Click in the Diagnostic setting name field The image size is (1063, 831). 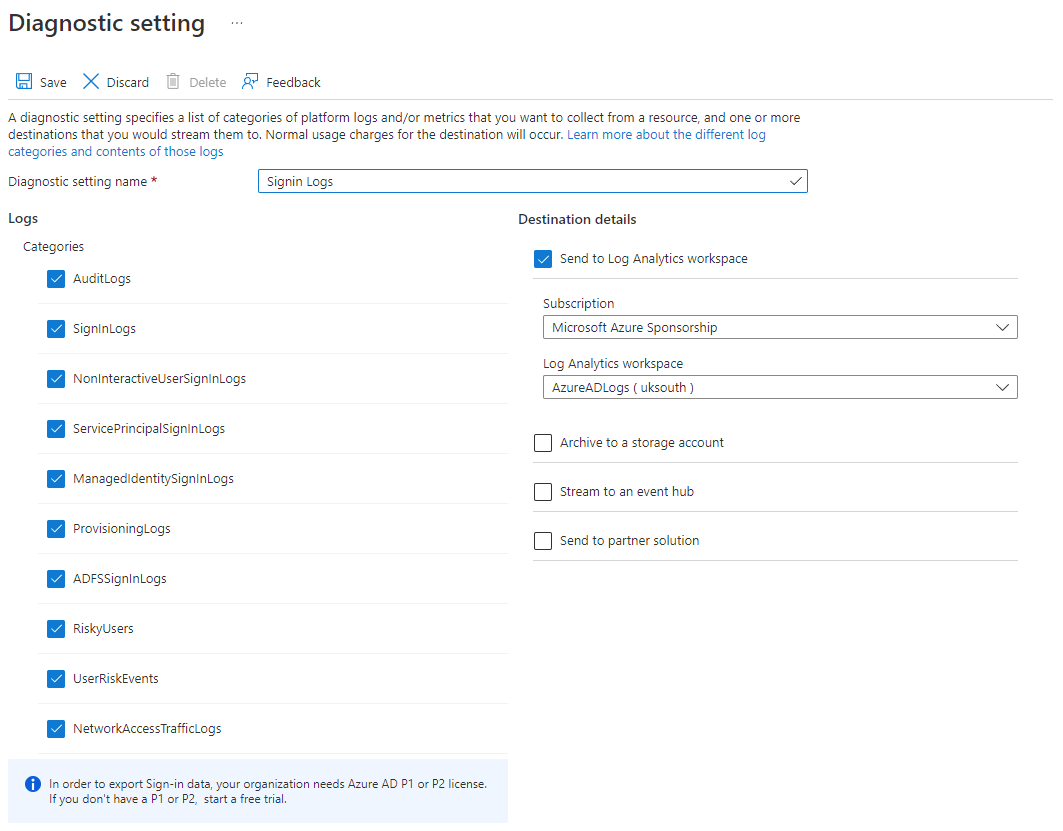point(520,181)
